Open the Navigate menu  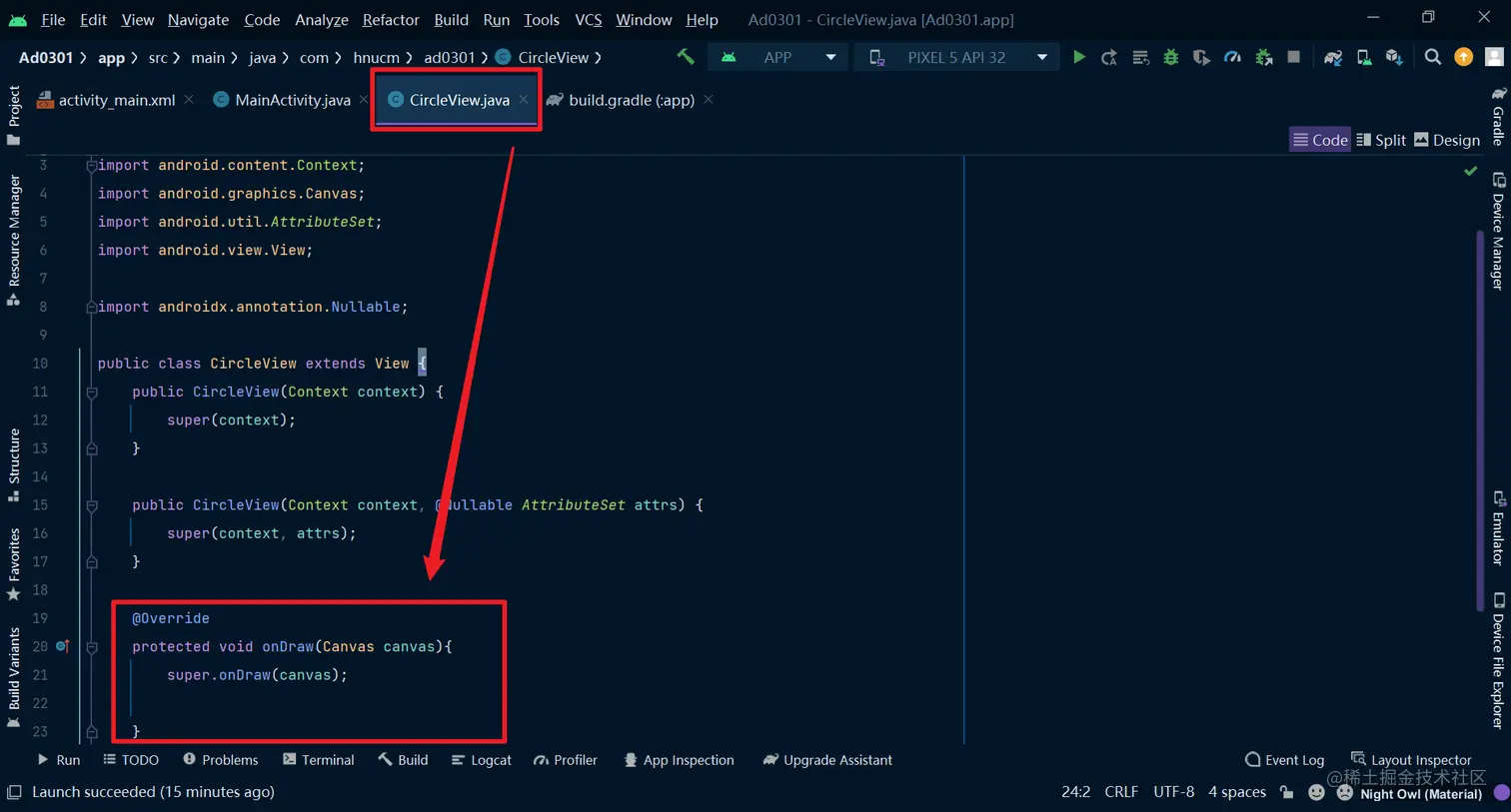pyautogui.click(x=198, y=19)
